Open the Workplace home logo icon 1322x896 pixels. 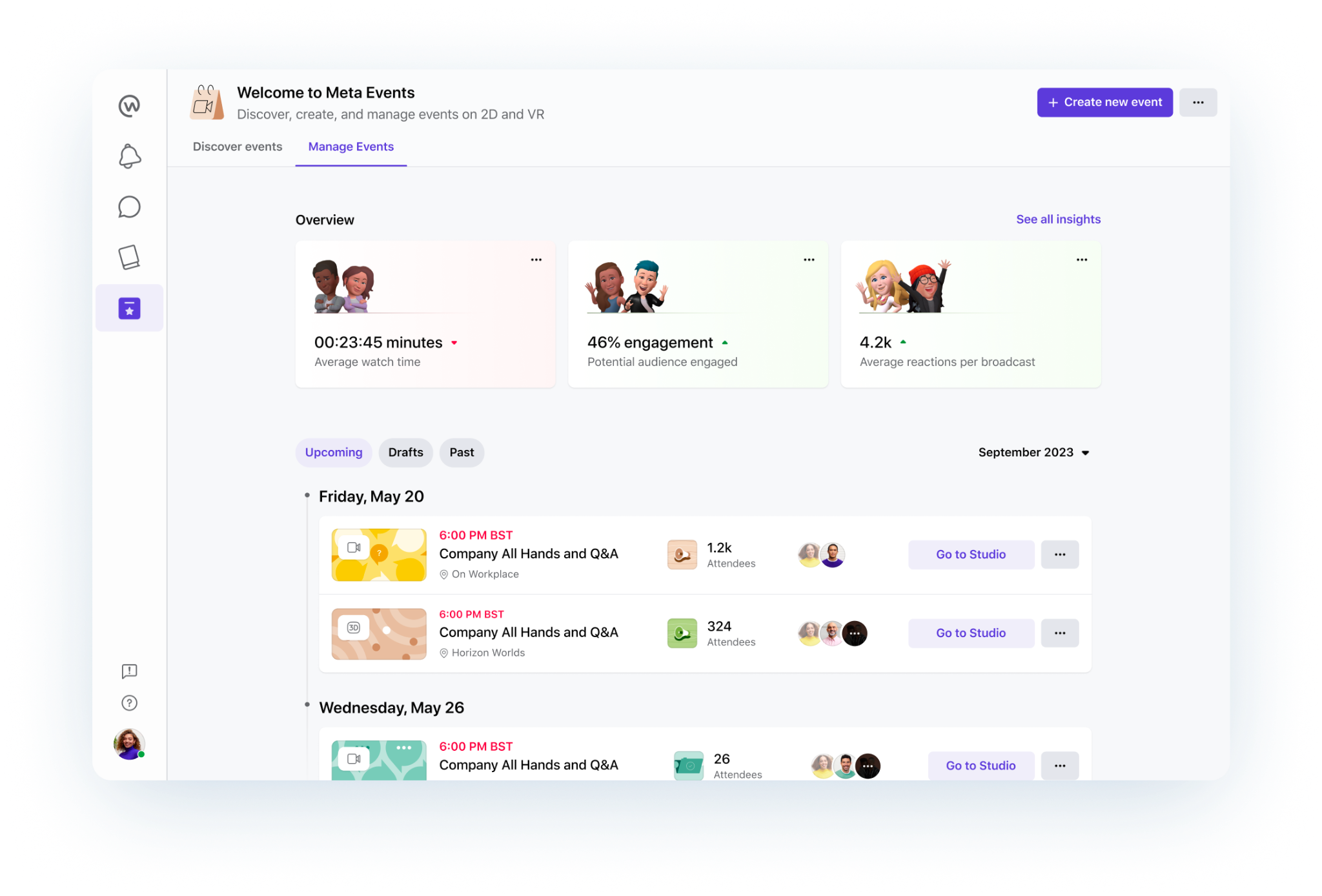tap(129, 106)
